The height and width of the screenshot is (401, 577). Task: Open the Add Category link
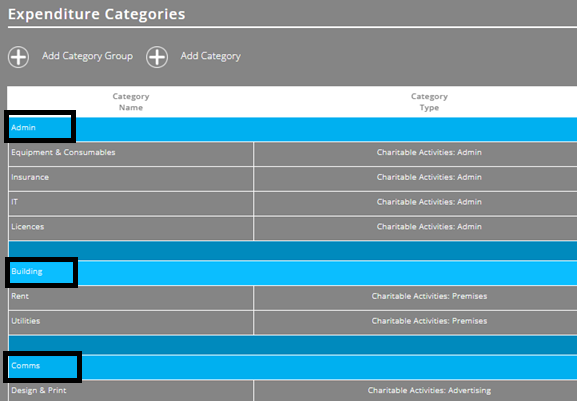[210, 56]
